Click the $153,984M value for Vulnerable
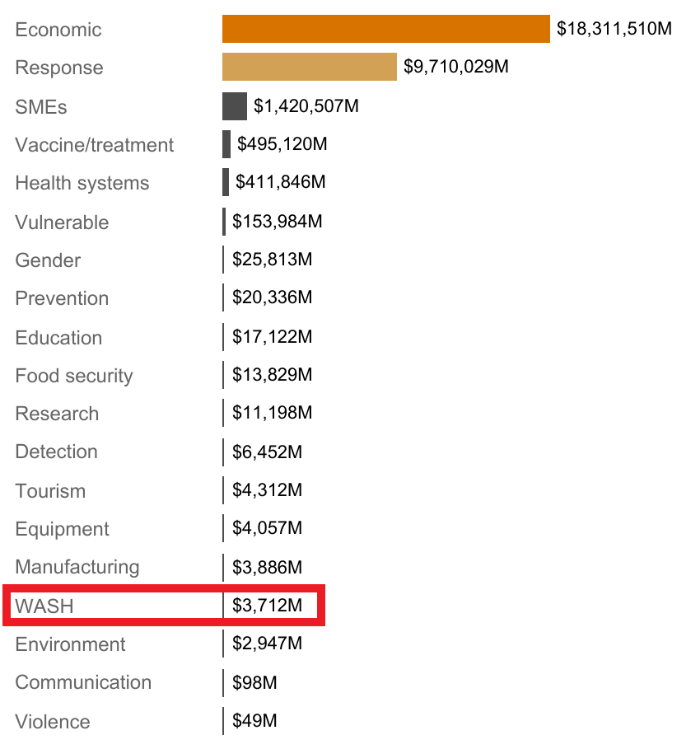The image size is (686, 749). (x=277, y=221)
